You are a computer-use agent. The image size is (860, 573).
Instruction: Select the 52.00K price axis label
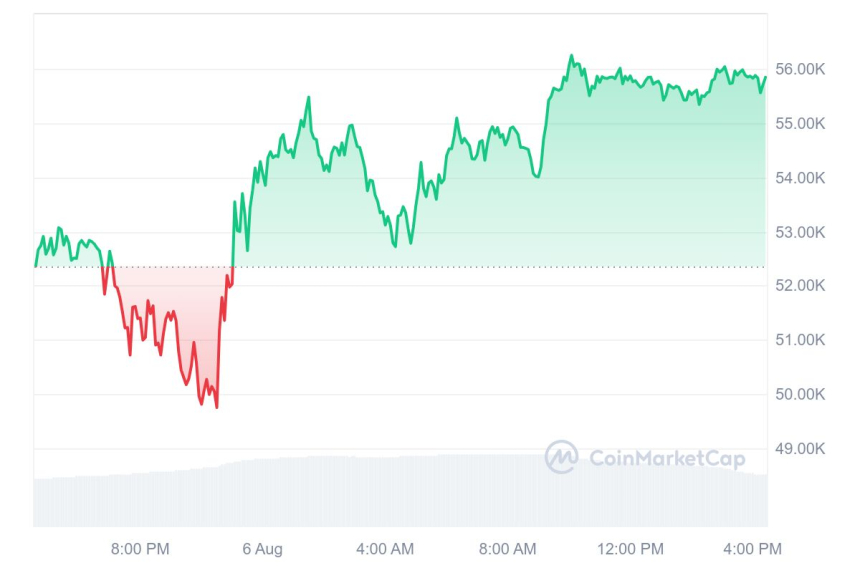pyautogui.click(x=800, y=286)
